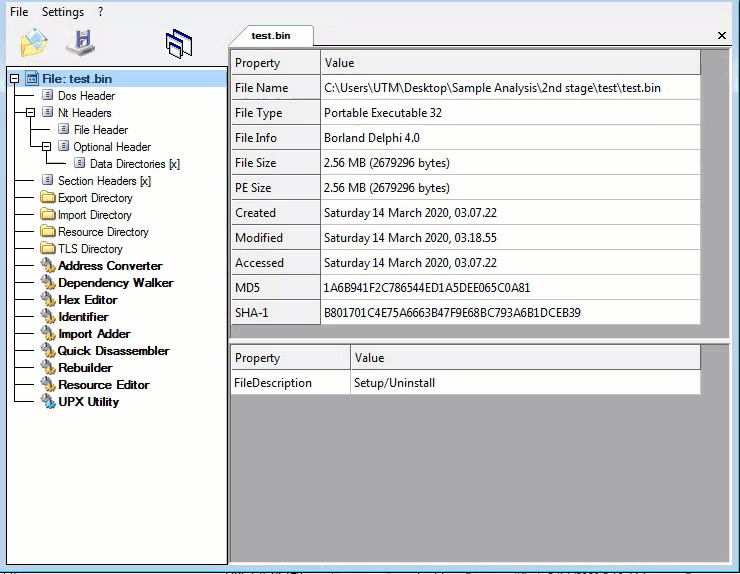The width and height of the screenshot is (740, 574).
Task: Click the Nt Headers page icon
Action: click(47, 112)
